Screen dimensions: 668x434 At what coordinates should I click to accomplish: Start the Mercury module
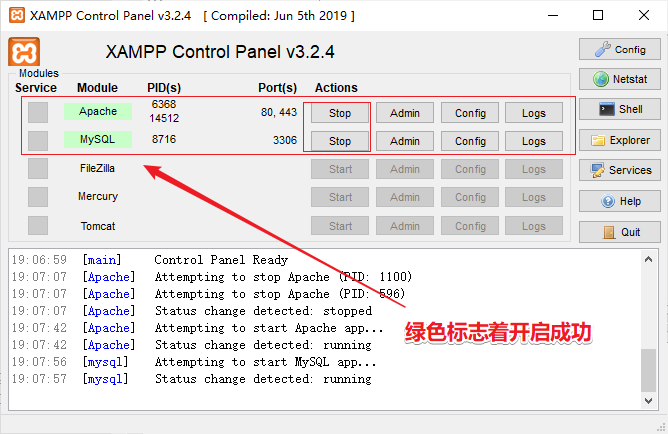point(340,197)
